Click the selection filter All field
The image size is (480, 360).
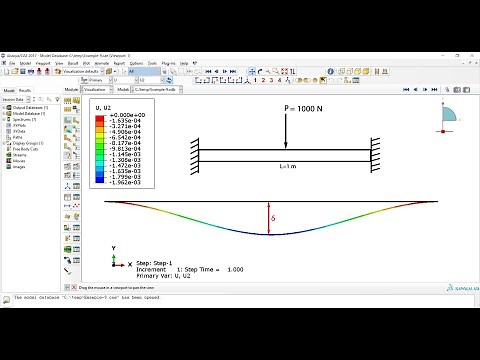[x=144, y=71]
